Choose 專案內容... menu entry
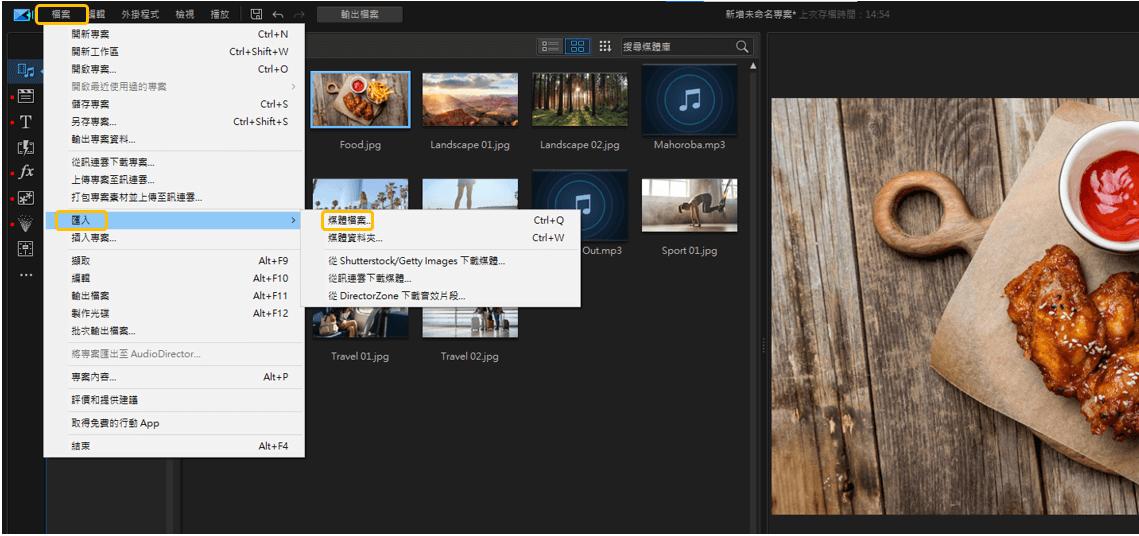This screenshot has width=1139, height=536. click(x=174, y=377)
